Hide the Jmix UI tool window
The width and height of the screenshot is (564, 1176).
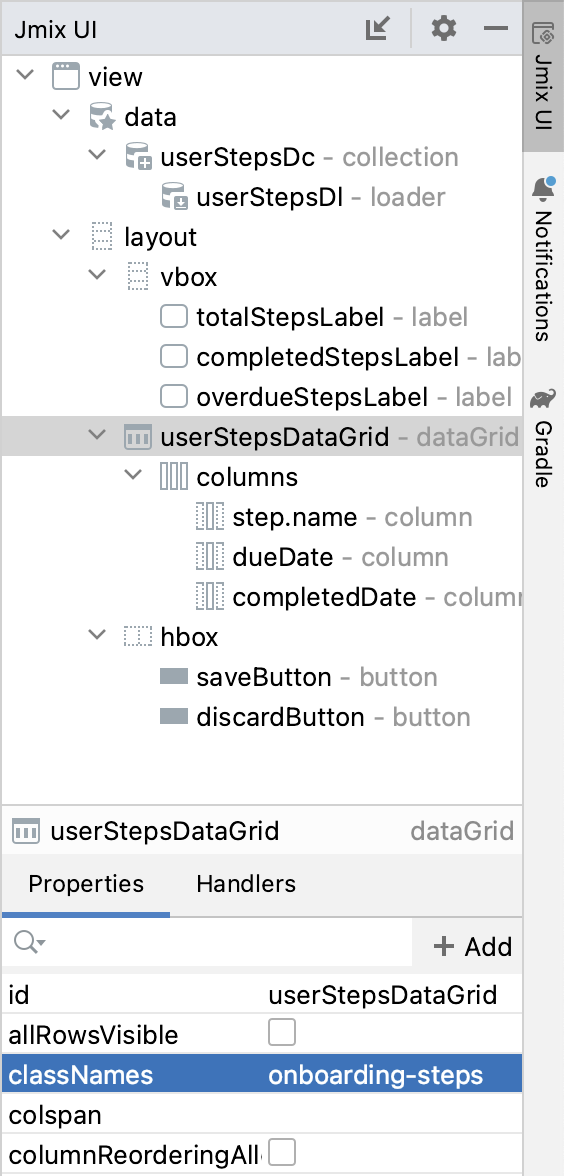[496, 29]
